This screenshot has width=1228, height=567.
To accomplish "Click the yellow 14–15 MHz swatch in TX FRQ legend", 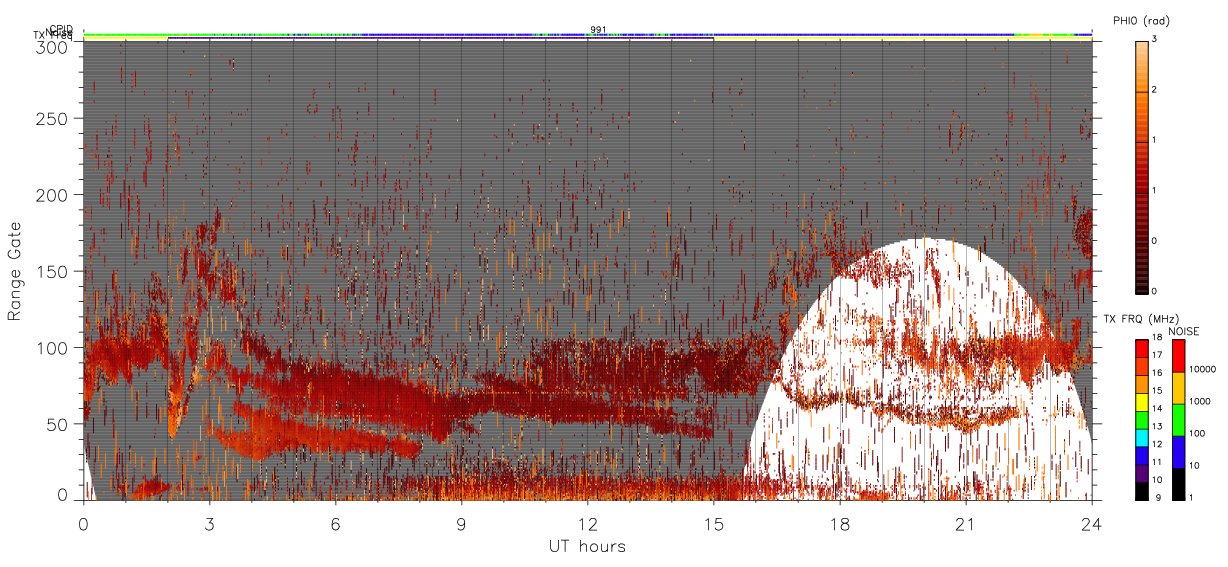I will pyautogui.click(x=1141, y=402).
